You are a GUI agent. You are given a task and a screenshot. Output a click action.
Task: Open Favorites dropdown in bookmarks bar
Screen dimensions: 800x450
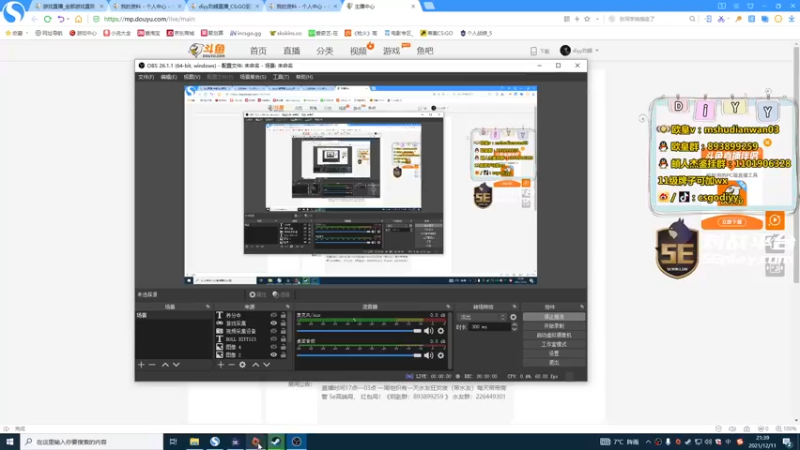tap(17, 33)
